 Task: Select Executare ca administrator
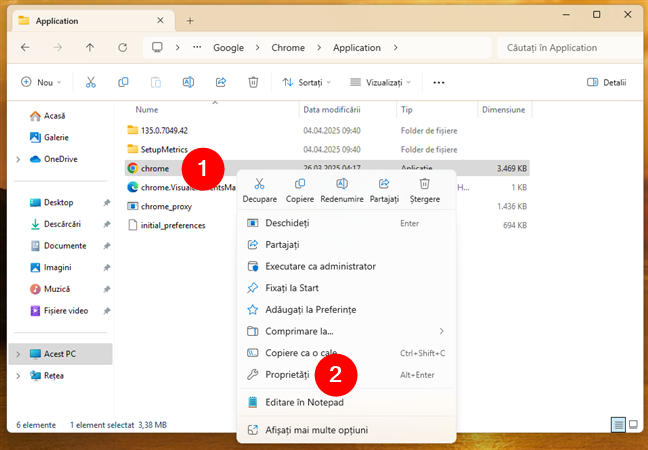(346, 266)
